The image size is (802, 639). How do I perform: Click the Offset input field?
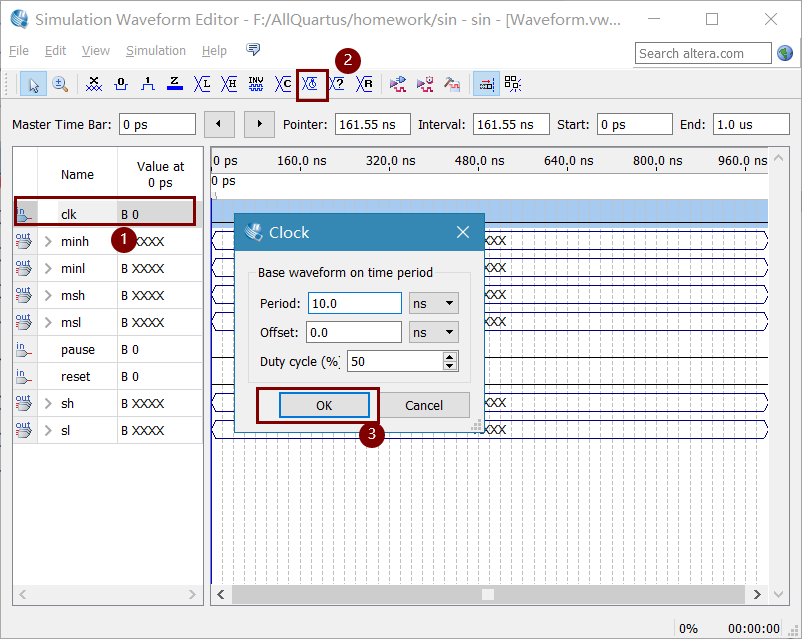(x=354, y=333)
